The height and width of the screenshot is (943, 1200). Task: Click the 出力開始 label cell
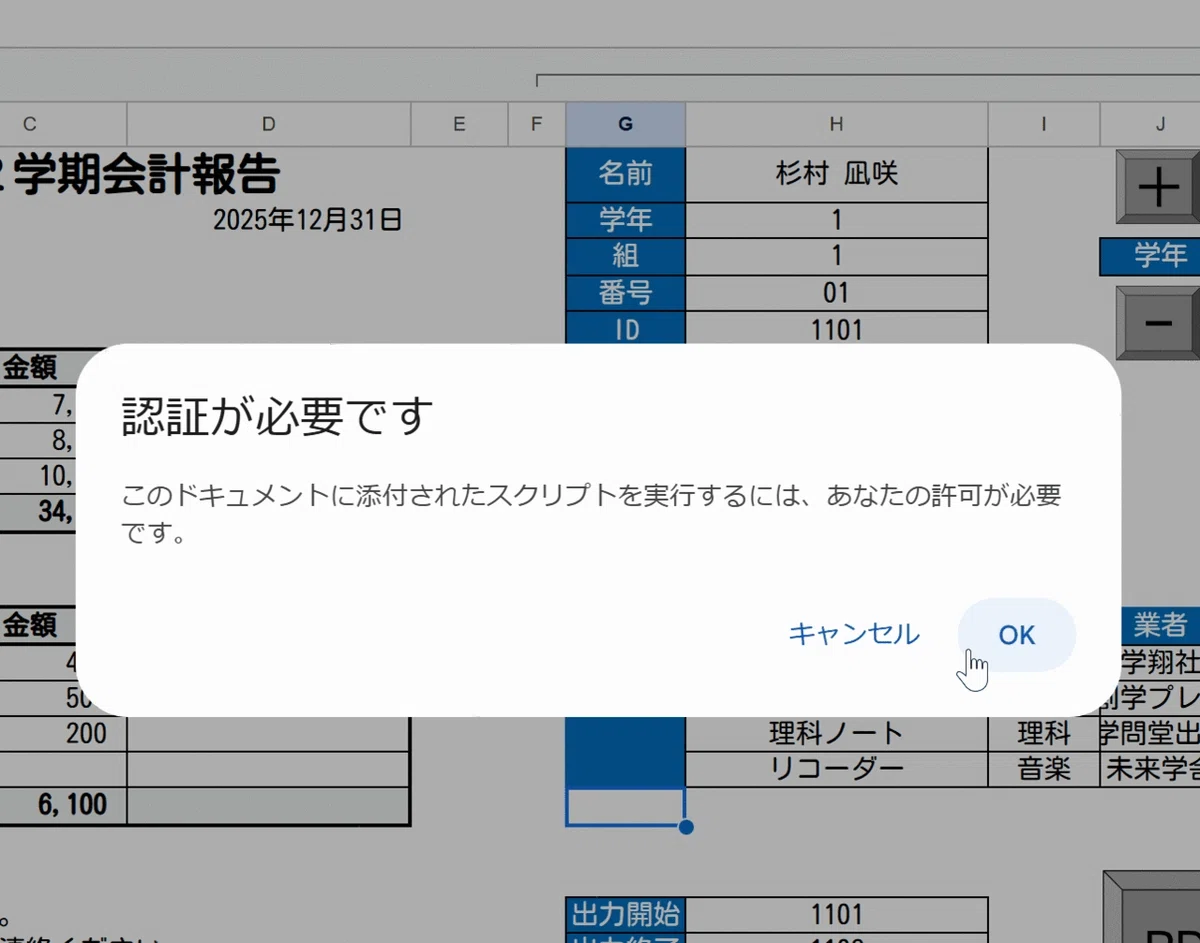pyautogui.click(x=626, y=913)
